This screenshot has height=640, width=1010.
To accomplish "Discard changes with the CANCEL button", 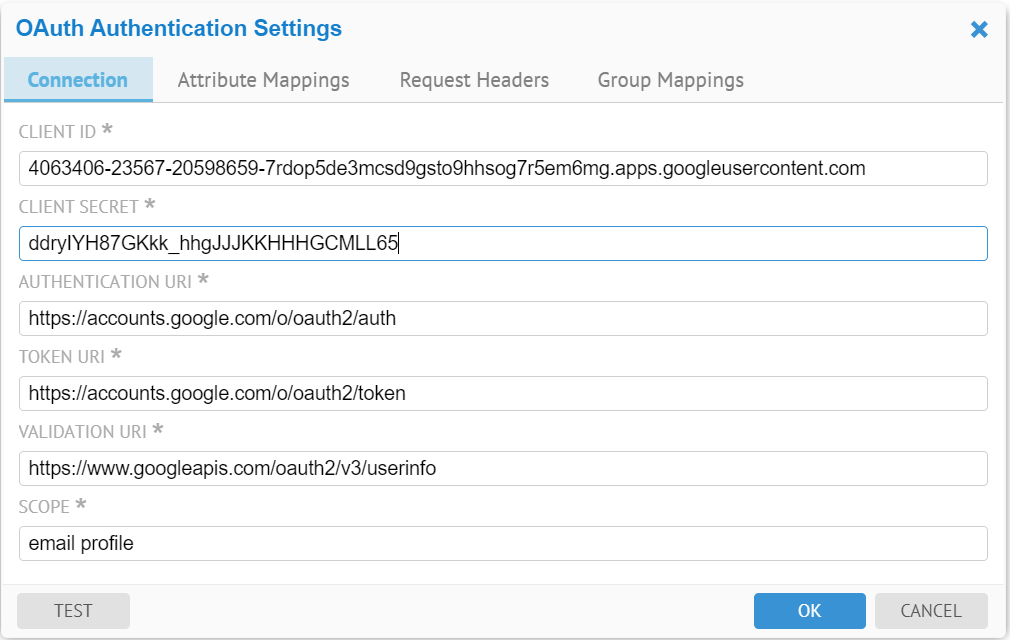I will (930, 611).
